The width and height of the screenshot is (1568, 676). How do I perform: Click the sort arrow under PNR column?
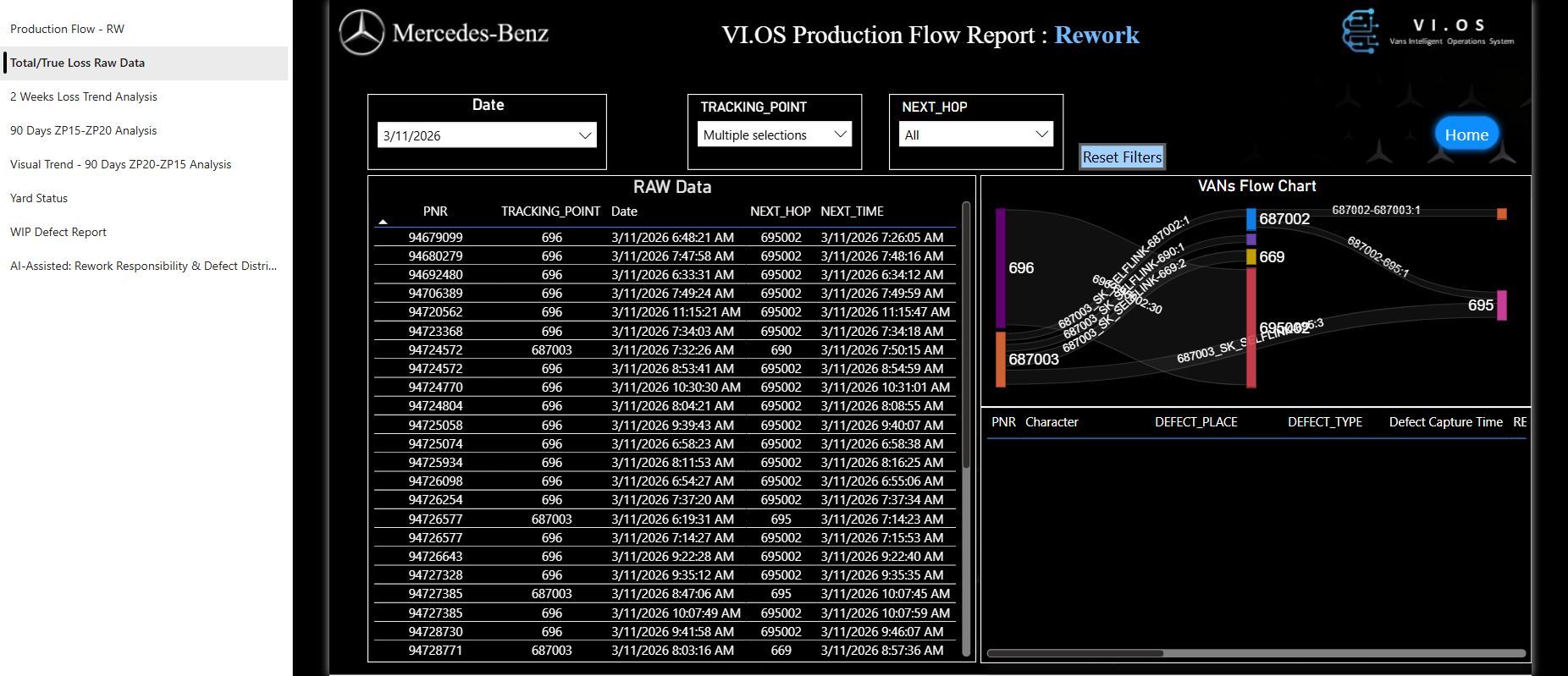(383, 222)
